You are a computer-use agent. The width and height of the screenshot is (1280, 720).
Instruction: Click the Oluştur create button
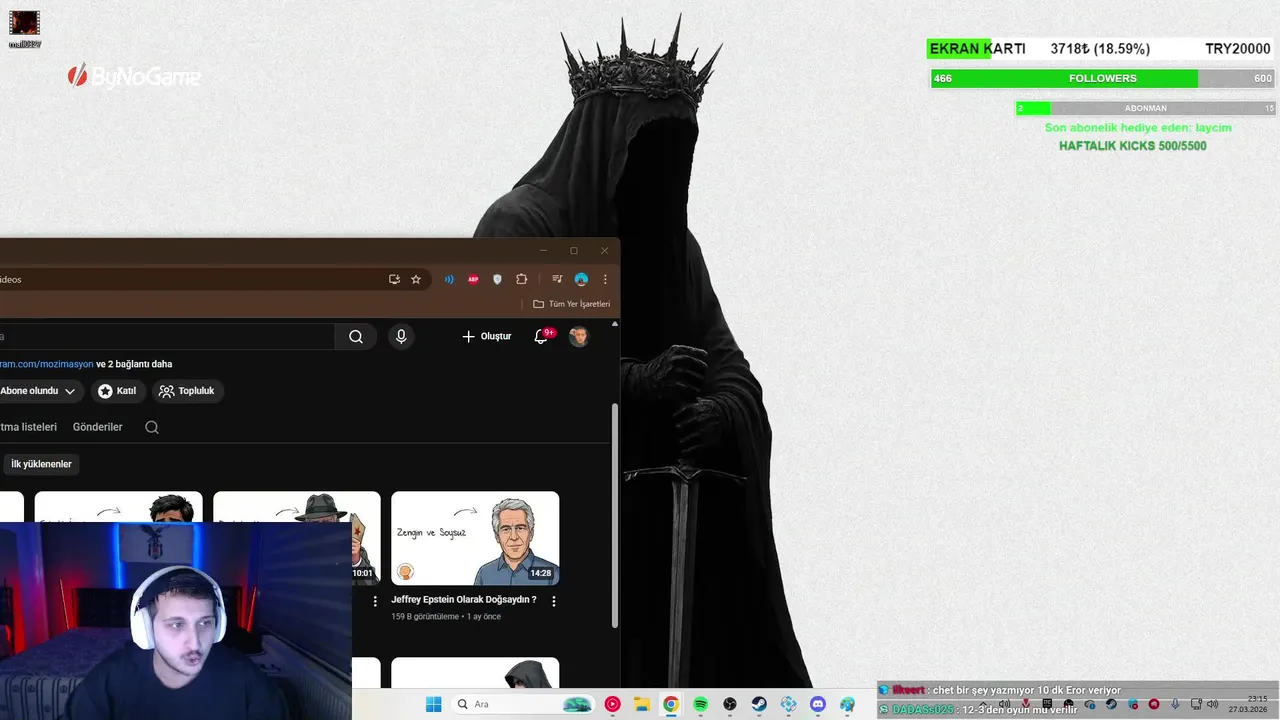pyautogui.click(x=487, y=337)
